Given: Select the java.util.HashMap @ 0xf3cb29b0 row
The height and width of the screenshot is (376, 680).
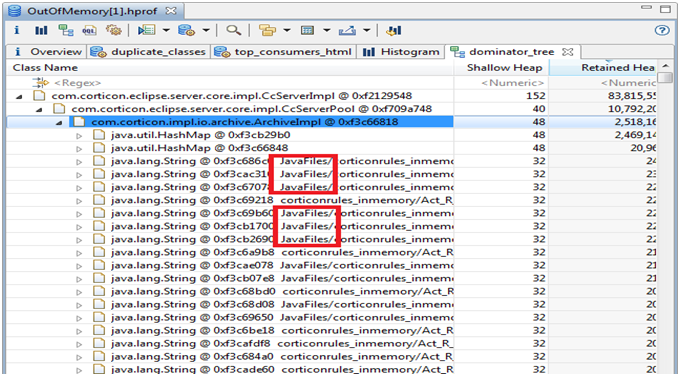Looking at the screenshot, I should [x=331, y=135].
